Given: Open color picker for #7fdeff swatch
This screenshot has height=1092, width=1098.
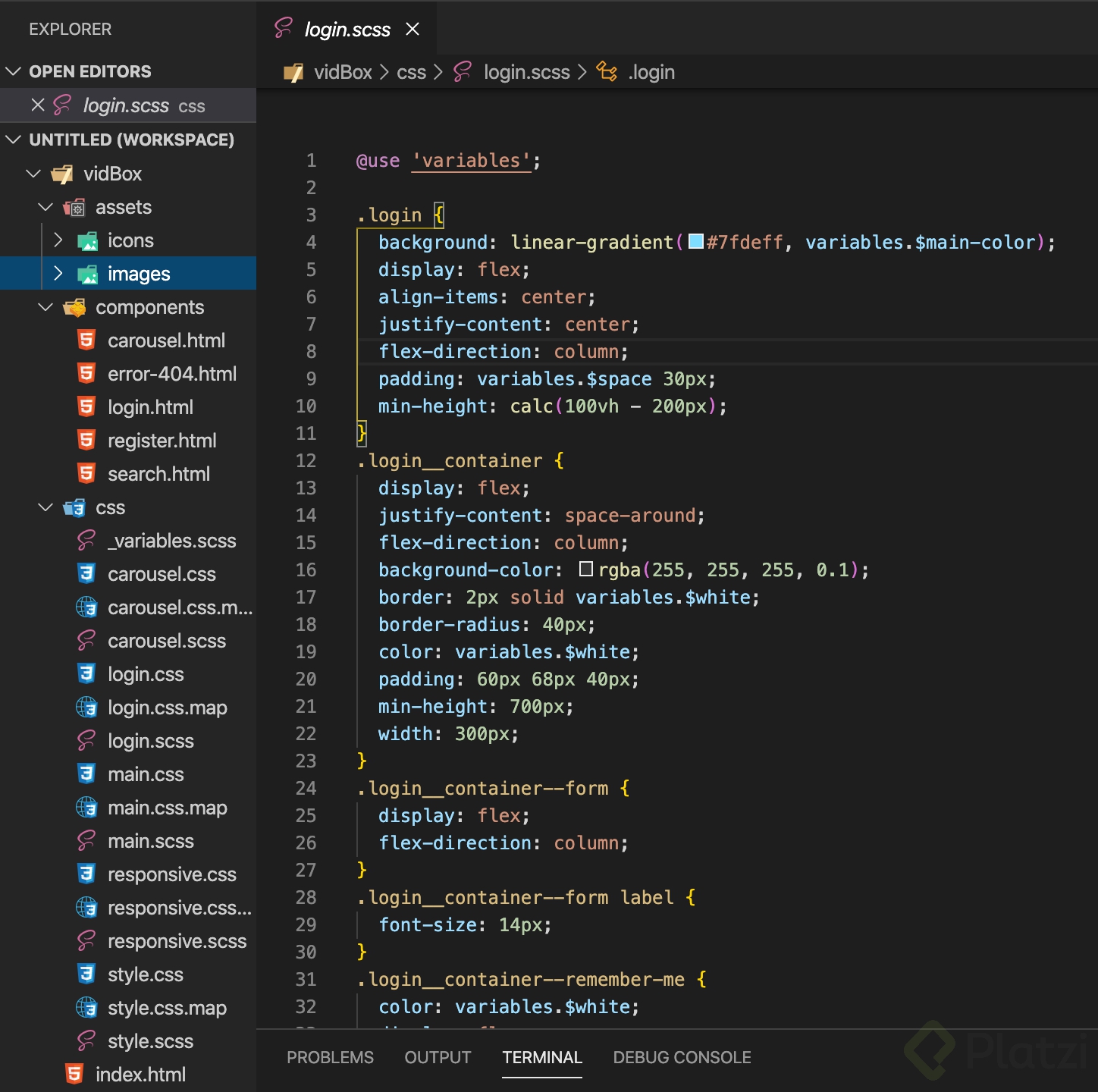Looking at the screenshot, I should tap(695, 243).
